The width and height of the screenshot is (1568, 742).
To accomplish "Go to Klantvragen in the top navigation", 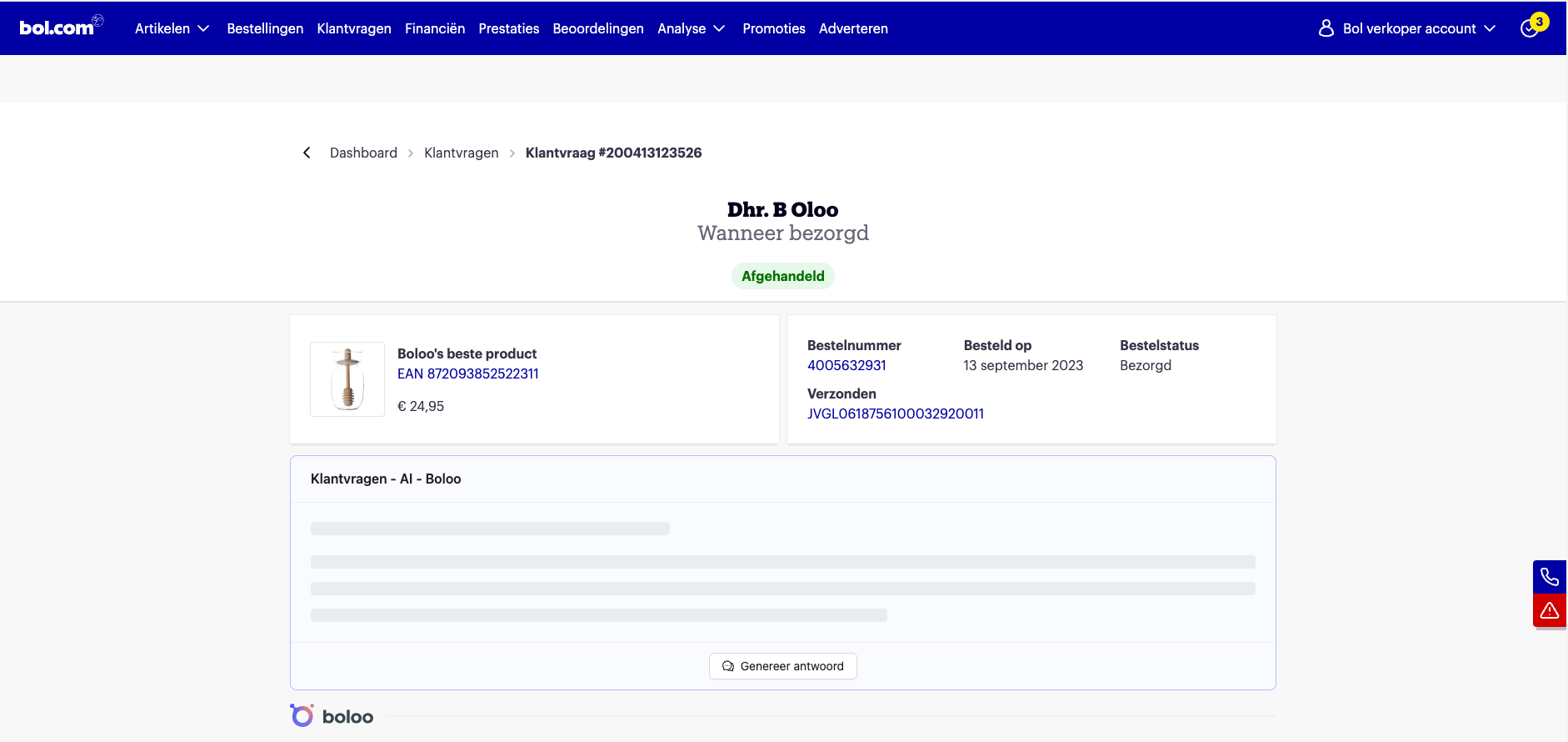I will point(354,28).
